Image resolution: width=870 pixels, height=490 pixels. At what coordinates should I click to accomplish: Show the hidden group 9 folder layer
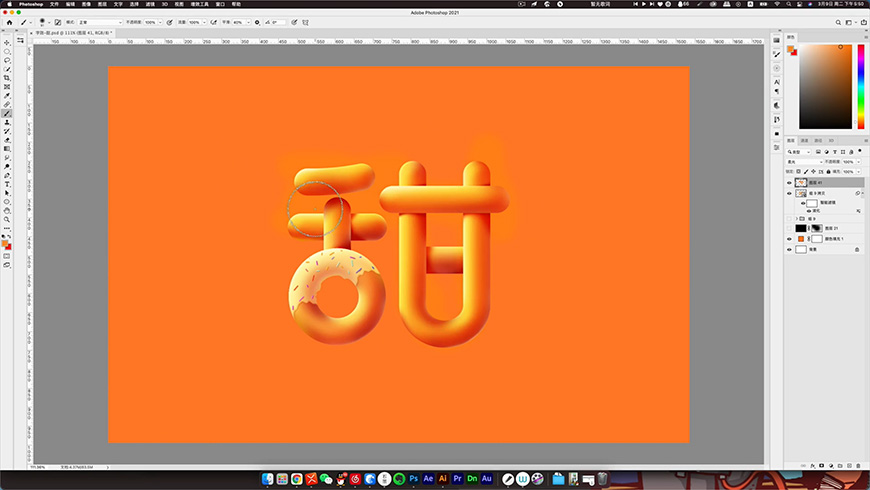coord(789,219)
